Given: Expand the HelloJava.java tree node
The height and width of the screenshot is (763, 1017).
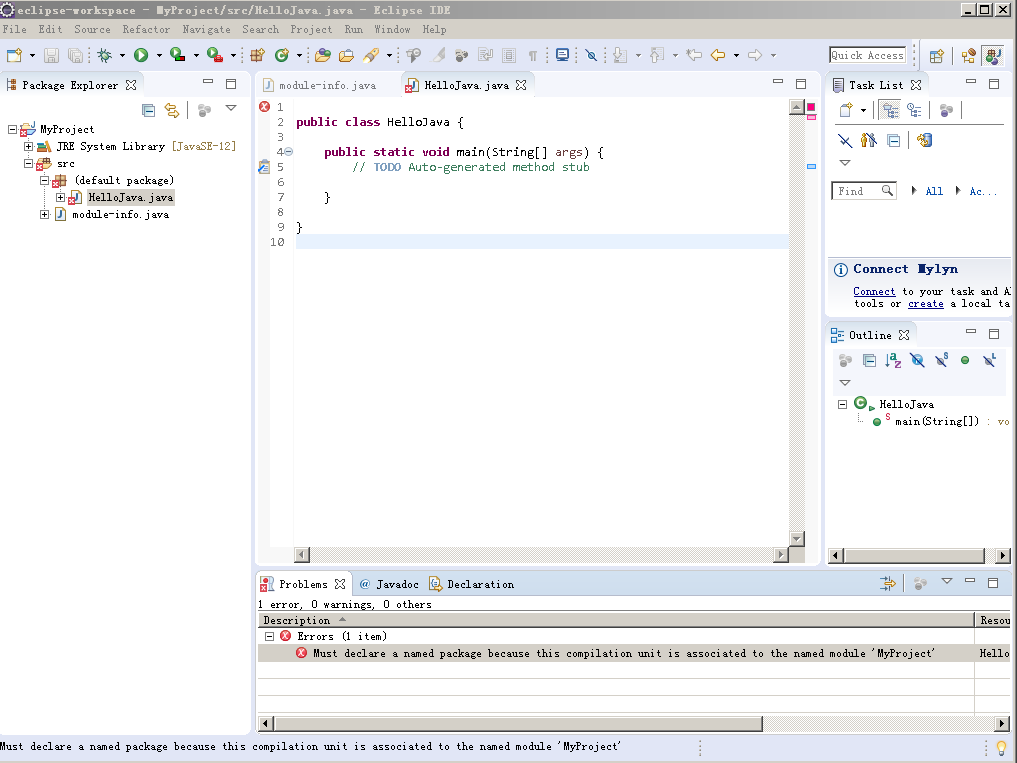Looking at the screenshot, I should 60,197.
